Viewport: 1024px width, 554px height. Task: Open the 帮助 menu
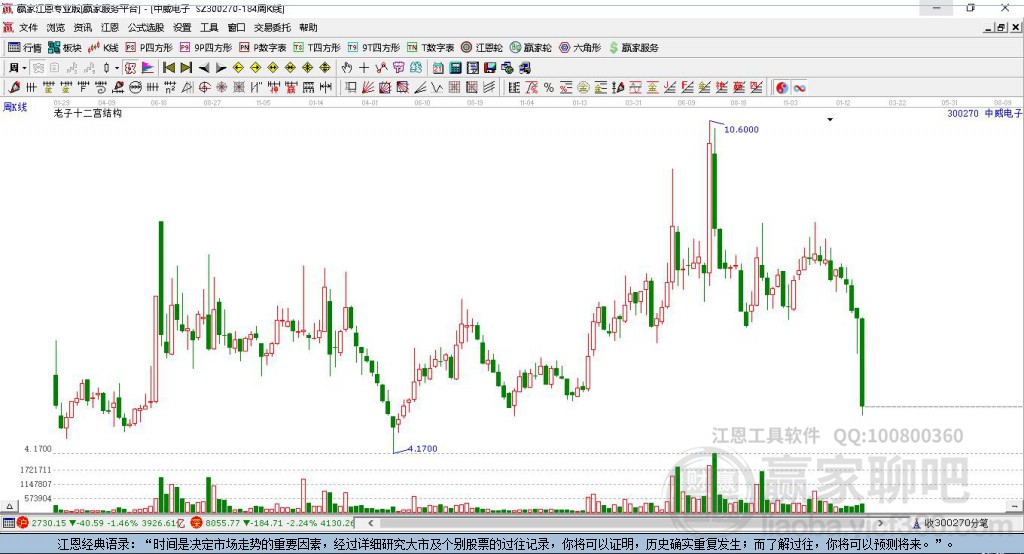[308, 27]
